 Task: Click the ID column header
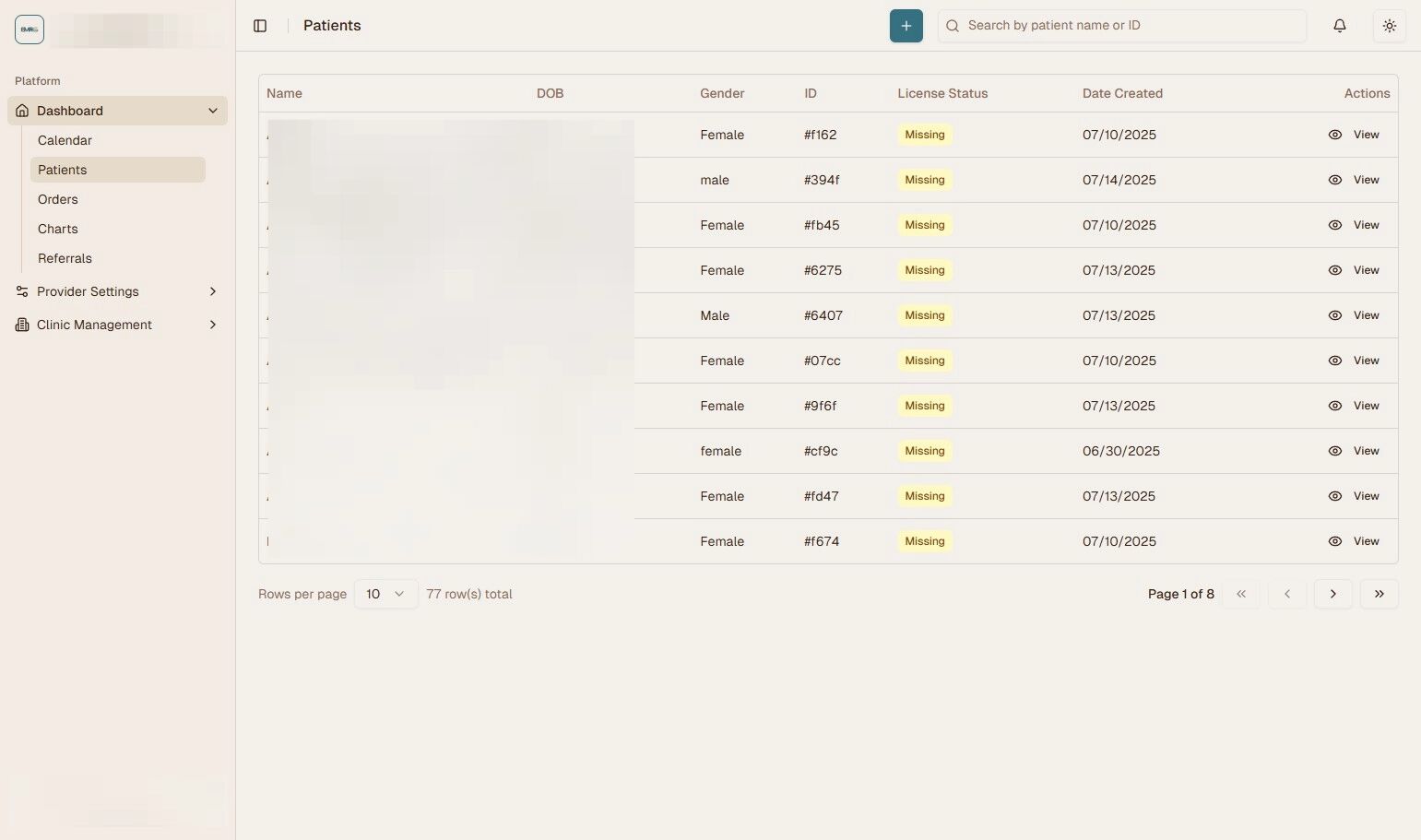pyautogui.click(x=811, y=93)
